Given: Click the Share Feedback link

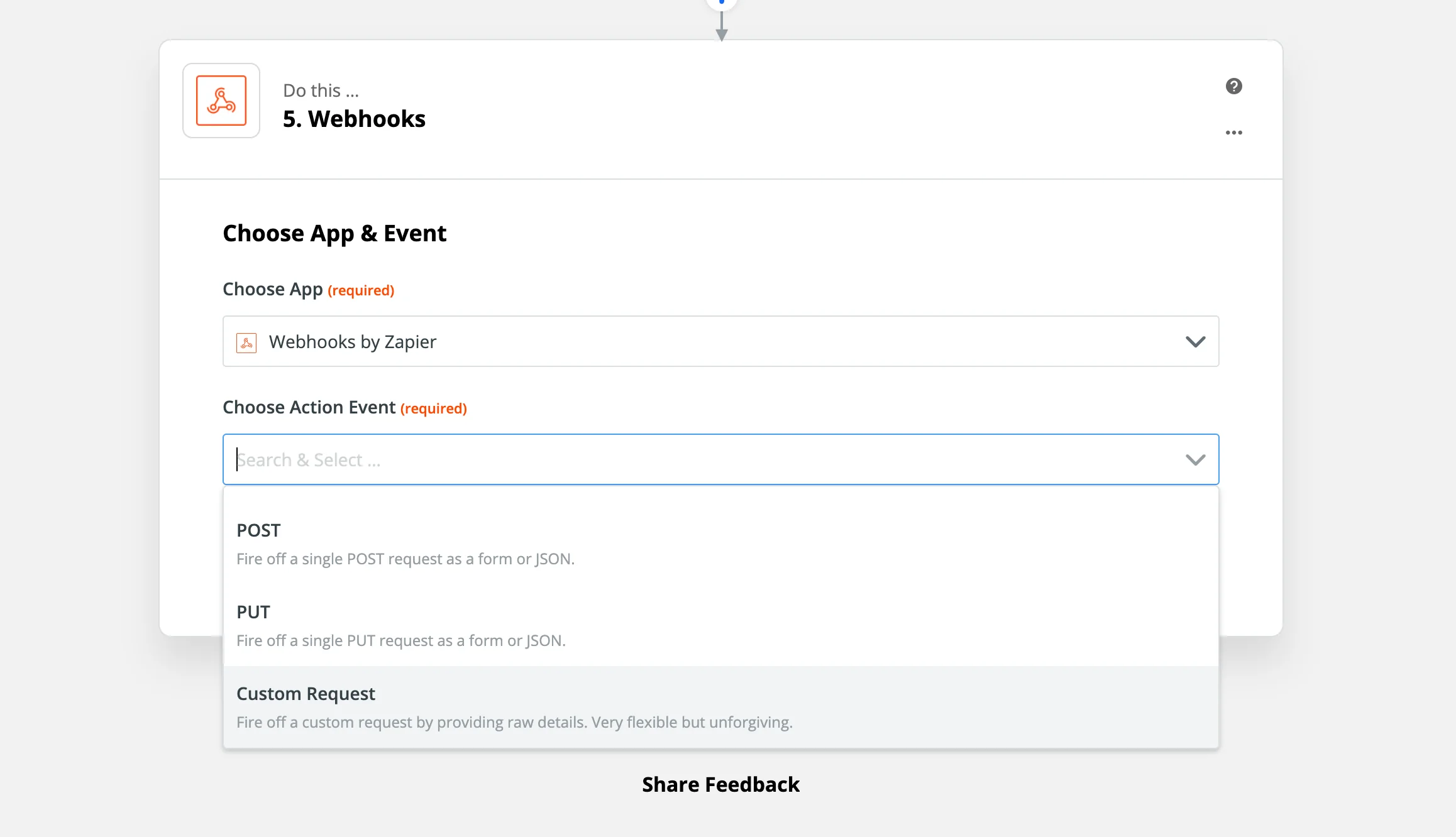Looking at the screenshot, I should pyautogui.click(x=720, y=785).
